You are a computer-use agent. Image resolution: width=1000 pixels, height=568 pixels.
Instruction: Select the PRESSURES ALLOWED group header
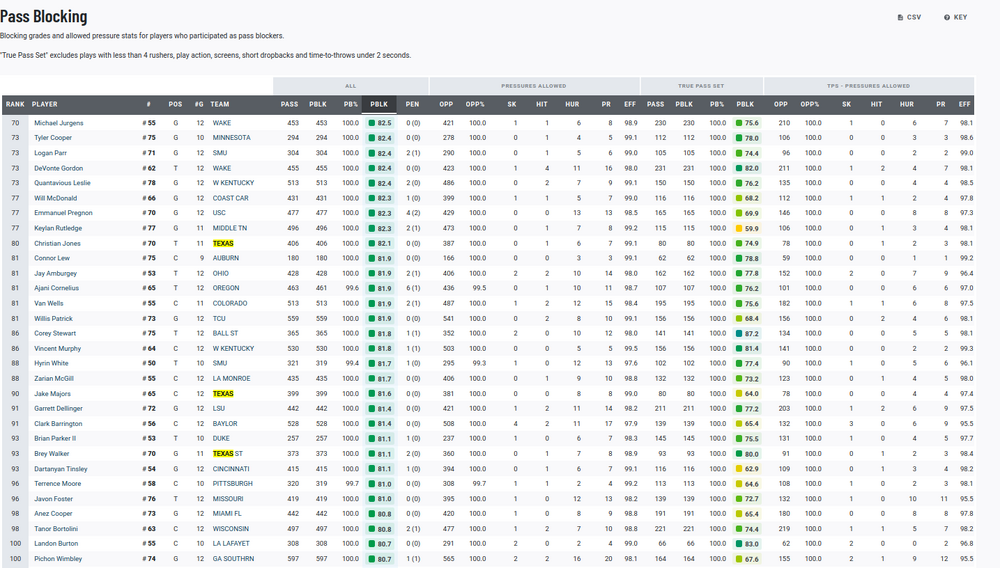click(x=539, y=86)
